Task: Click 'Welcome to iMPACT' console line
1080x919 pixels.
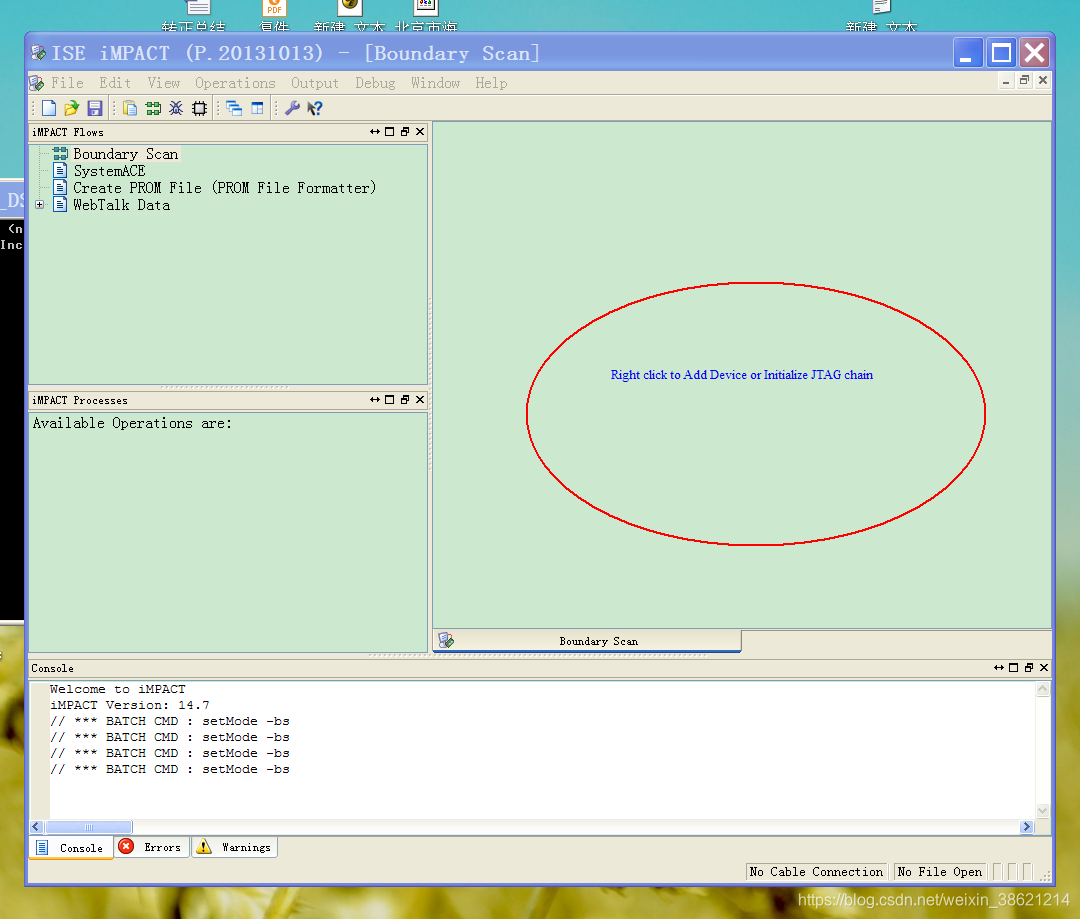Action: click(118, 689)
